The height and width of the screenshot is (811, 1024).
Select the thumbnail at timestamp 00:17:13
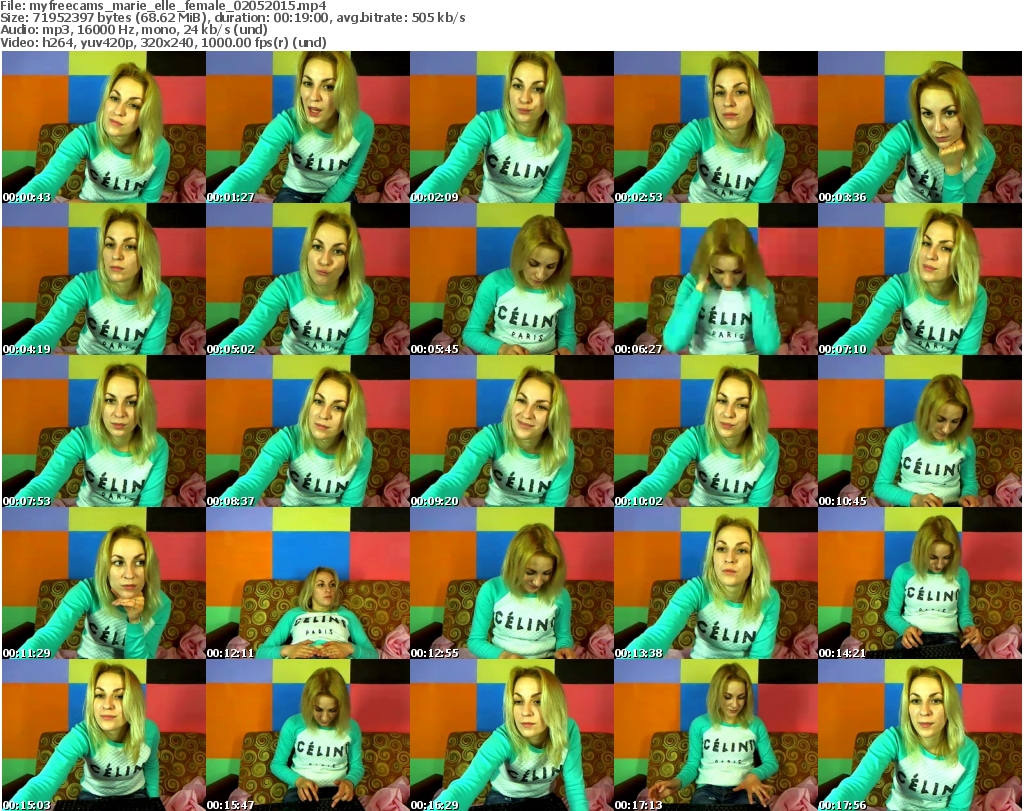point(716,735)
